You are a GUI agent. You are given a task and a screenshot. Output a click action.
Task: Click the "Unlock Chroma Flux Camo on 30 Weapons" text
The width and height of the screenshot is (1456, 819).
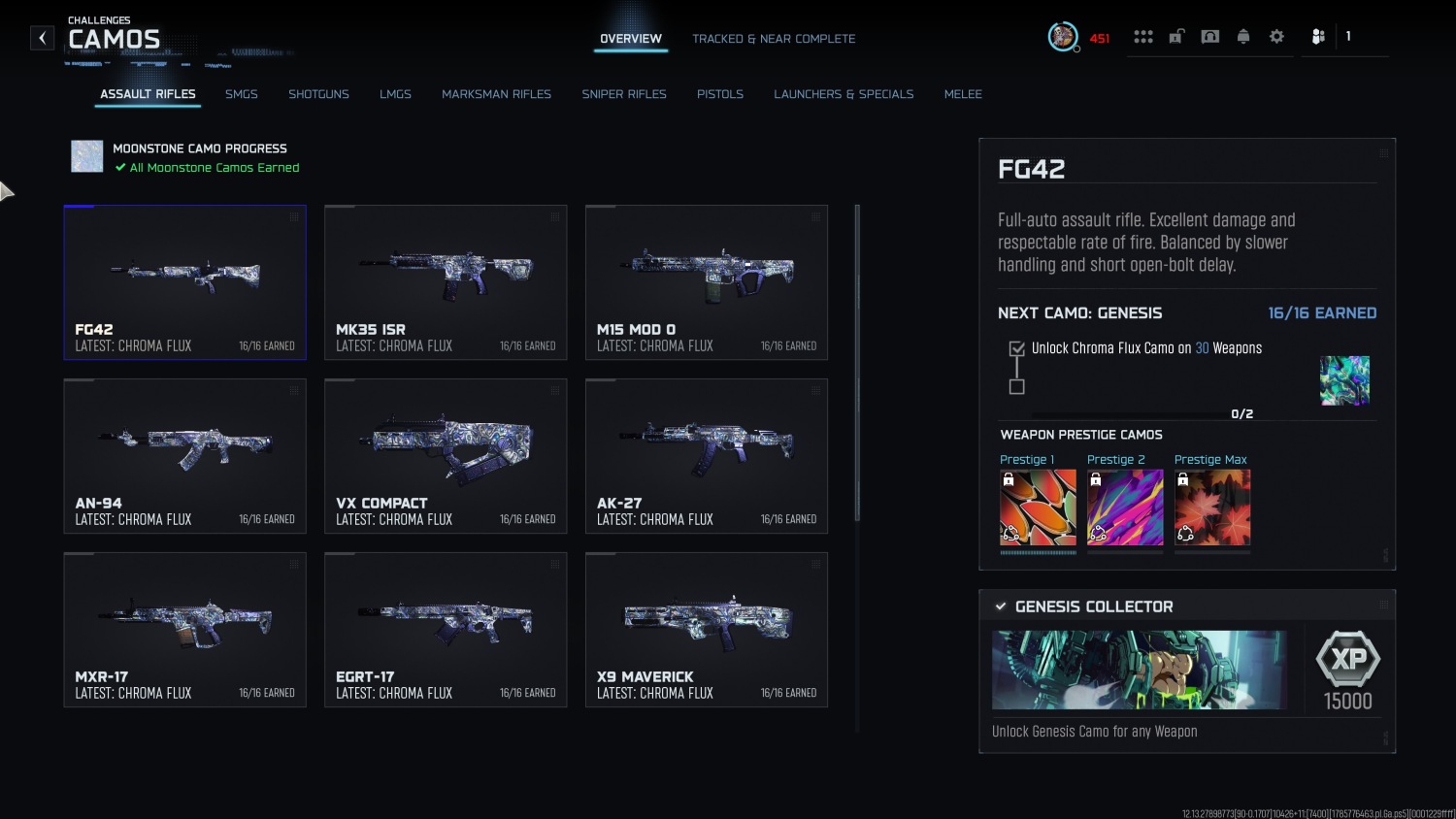(x=1146, y=348)
